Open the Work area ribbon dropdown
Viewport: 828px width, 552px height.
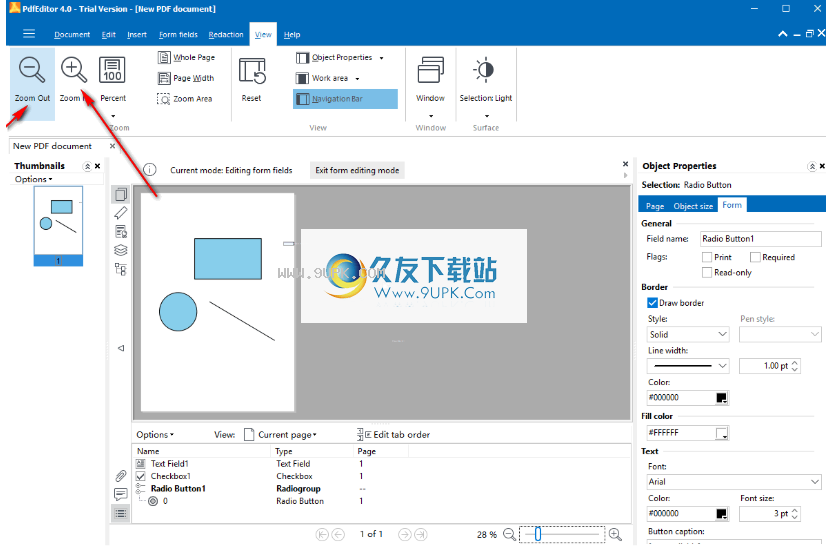(327, 78)
